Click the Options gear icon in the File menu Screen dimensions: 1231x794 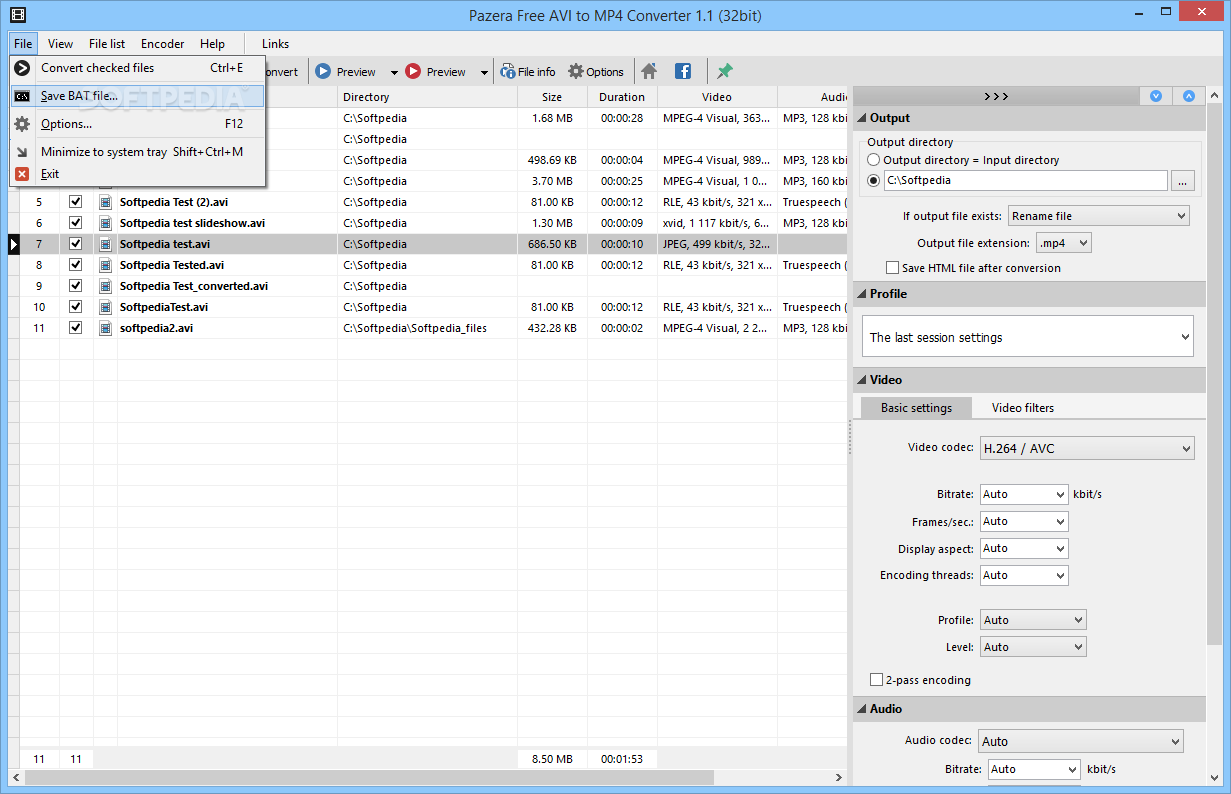coord(22,124)
